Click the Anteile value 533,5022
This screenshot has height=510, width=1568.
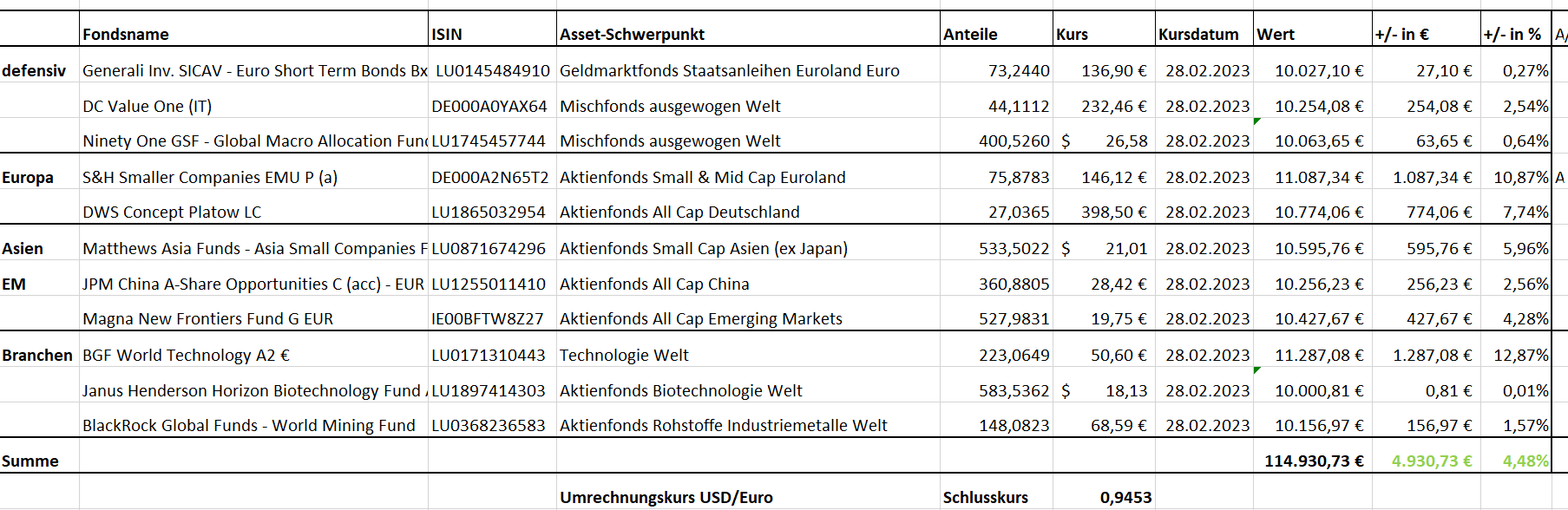pos(1014,249)
